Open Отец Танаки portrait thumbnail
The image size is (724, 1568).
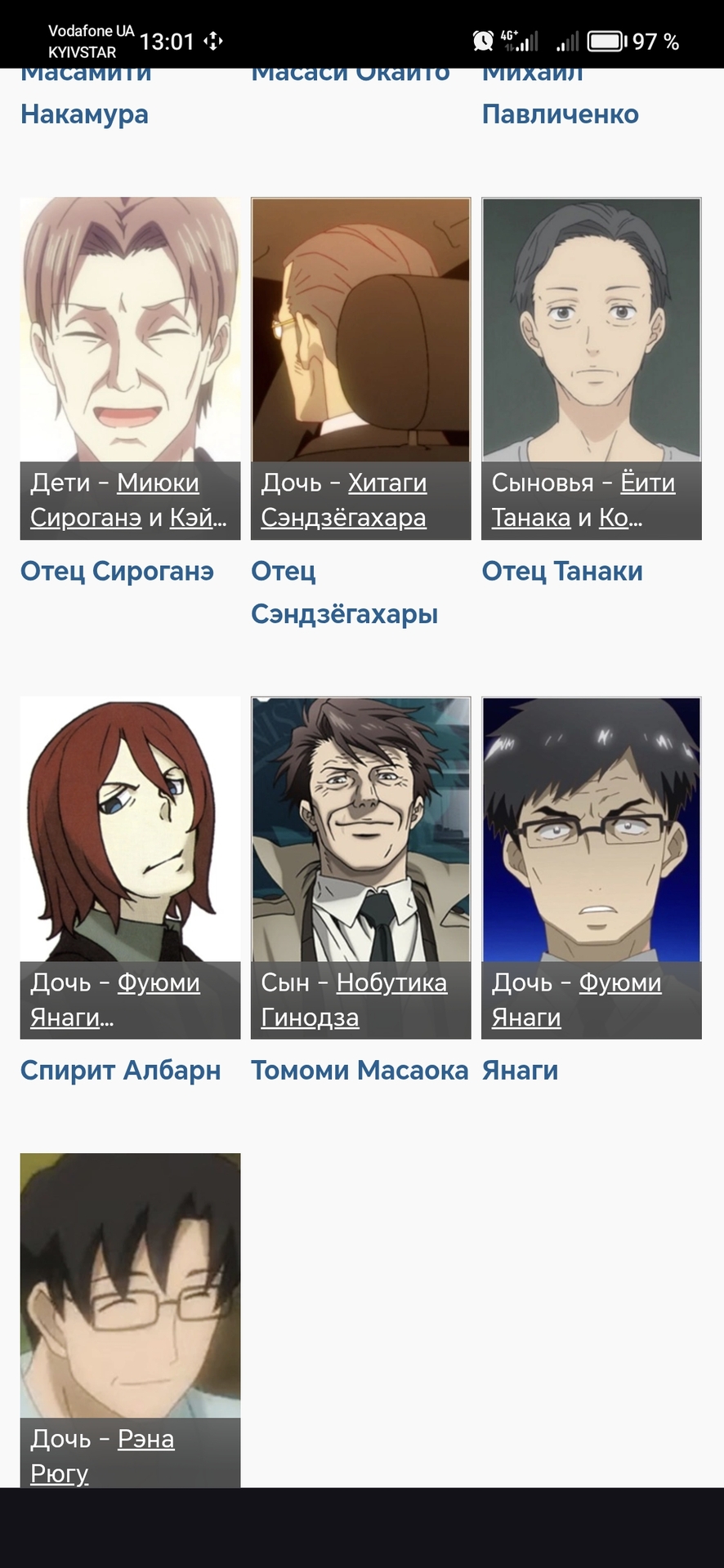click(x=591, y=330)
